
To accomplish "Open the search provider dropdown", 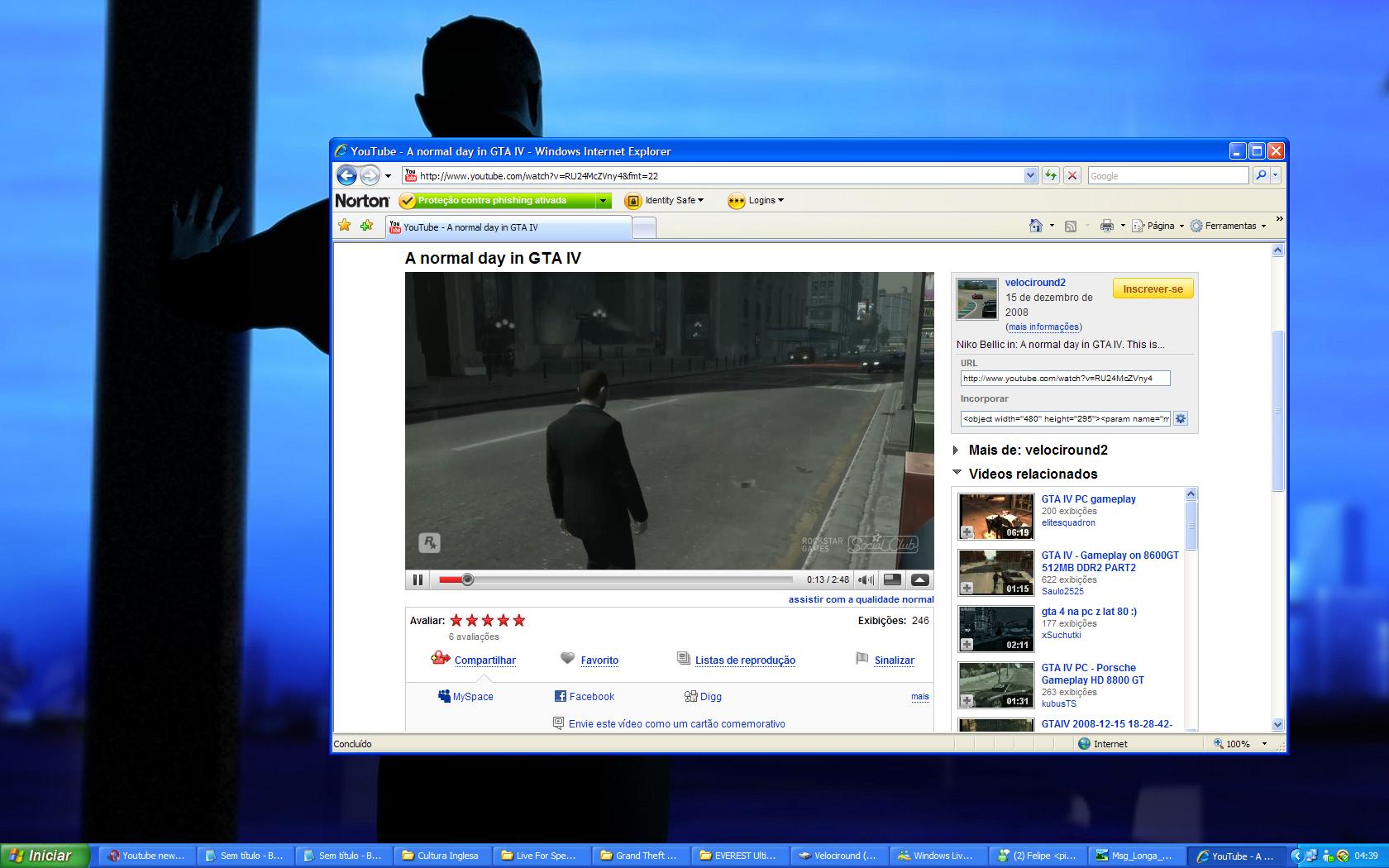I will click(x=1276, y=175).
